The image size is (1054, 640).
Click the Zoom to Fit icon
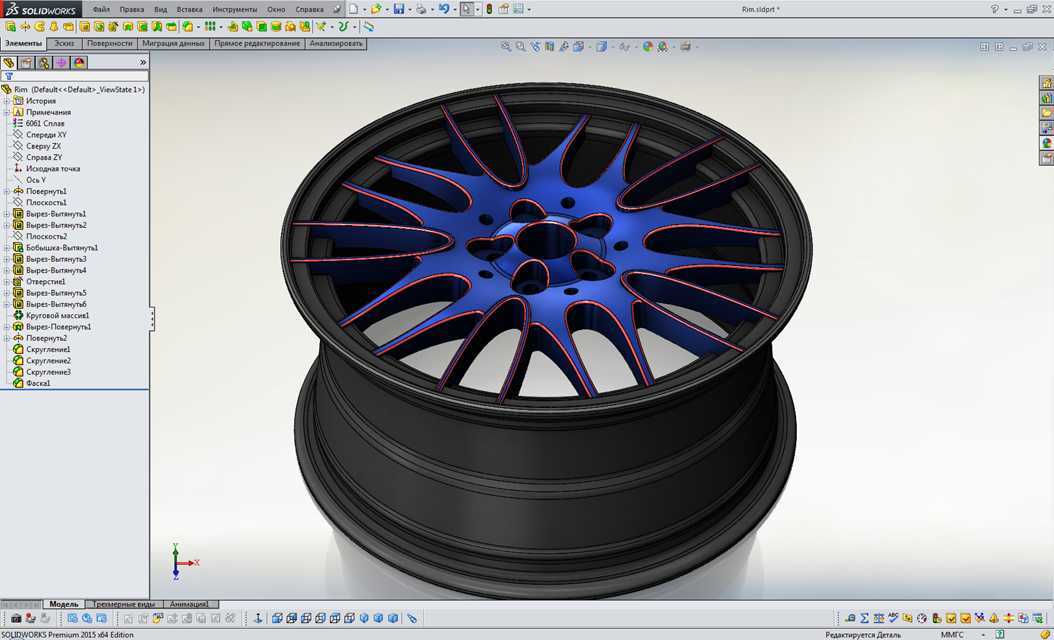(506, 46)
